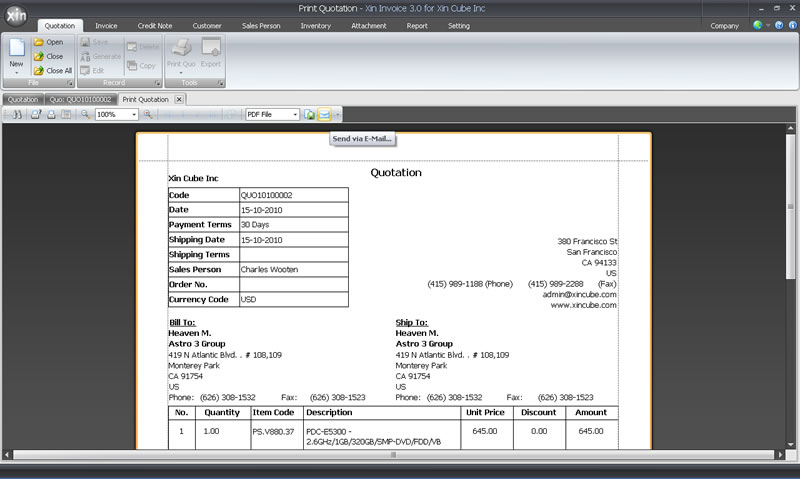Open the Attachment ribbon tab

368,26
